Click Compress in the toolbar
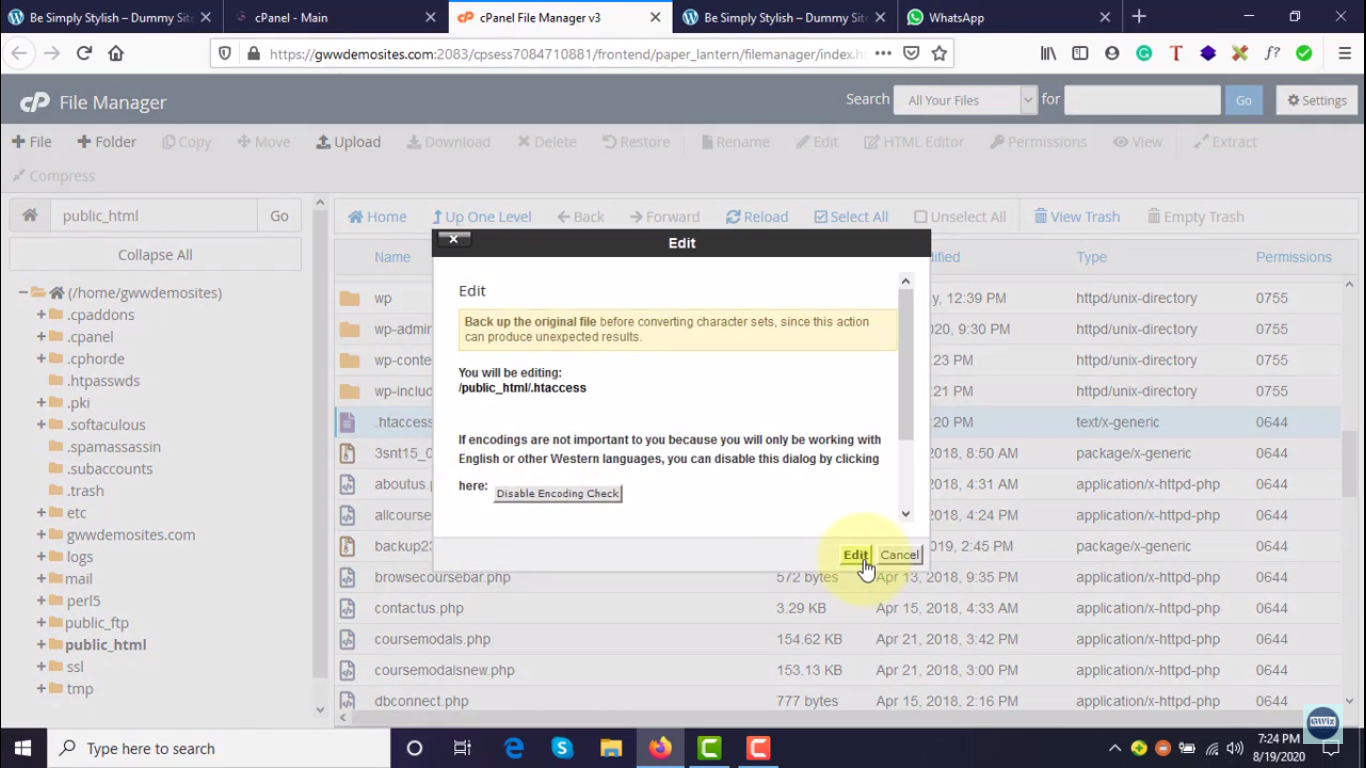This screenshot has height=768, width=1366. click(x=53, y=176)
